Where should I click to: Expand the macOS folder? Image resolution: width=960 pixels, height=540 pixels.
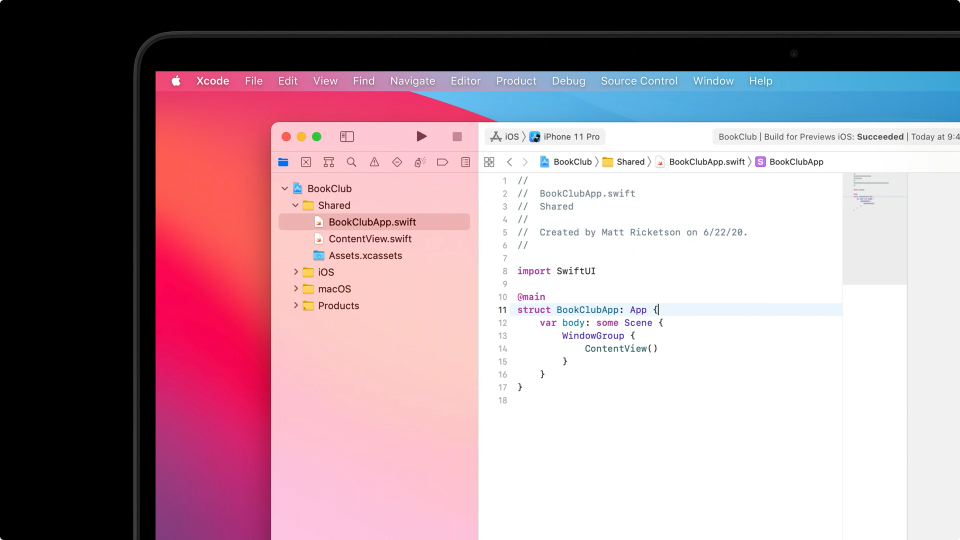pos(296,288)
